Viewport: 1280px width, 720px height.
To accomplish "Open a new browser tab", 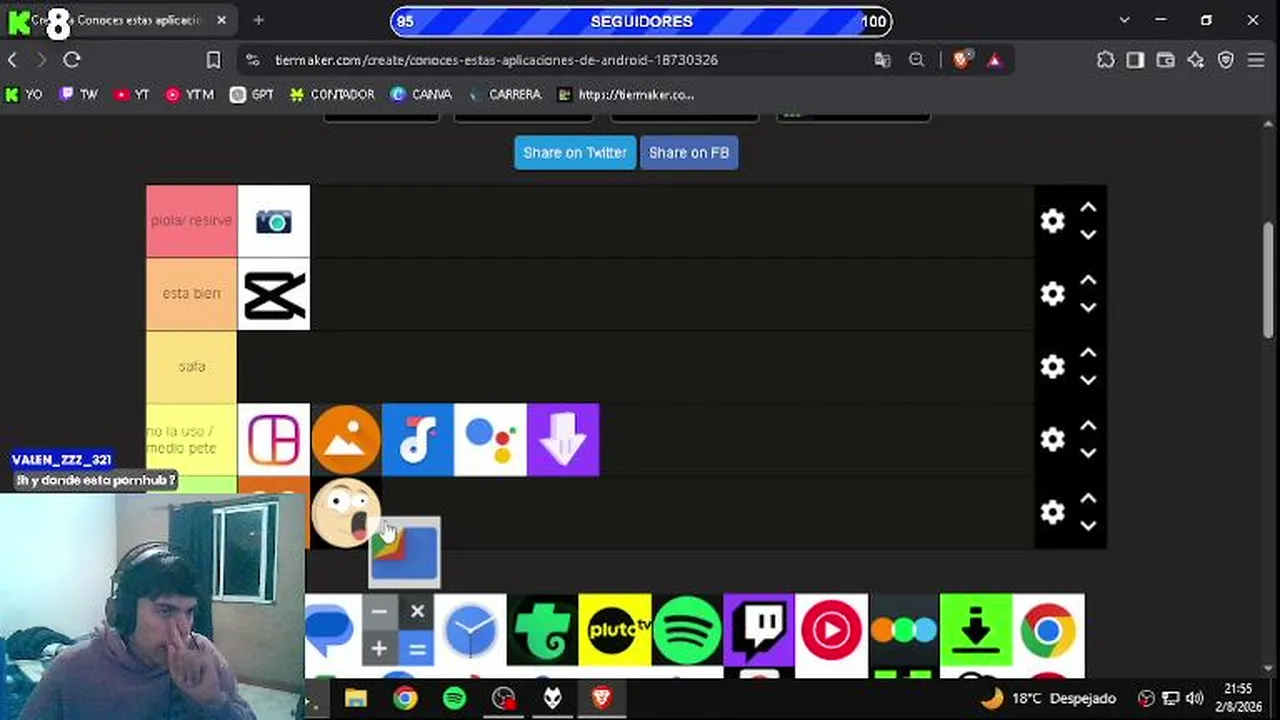I will coord(258,20).
